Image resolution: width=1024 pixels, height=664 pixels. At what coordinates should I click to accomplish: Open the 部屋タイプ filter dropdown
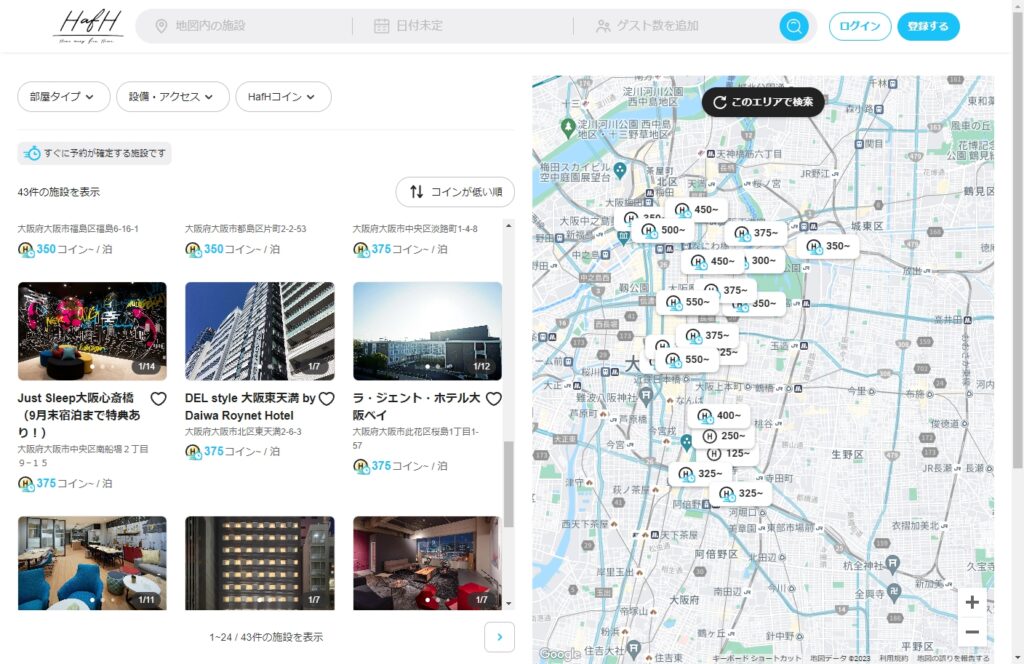pos(63,97)
